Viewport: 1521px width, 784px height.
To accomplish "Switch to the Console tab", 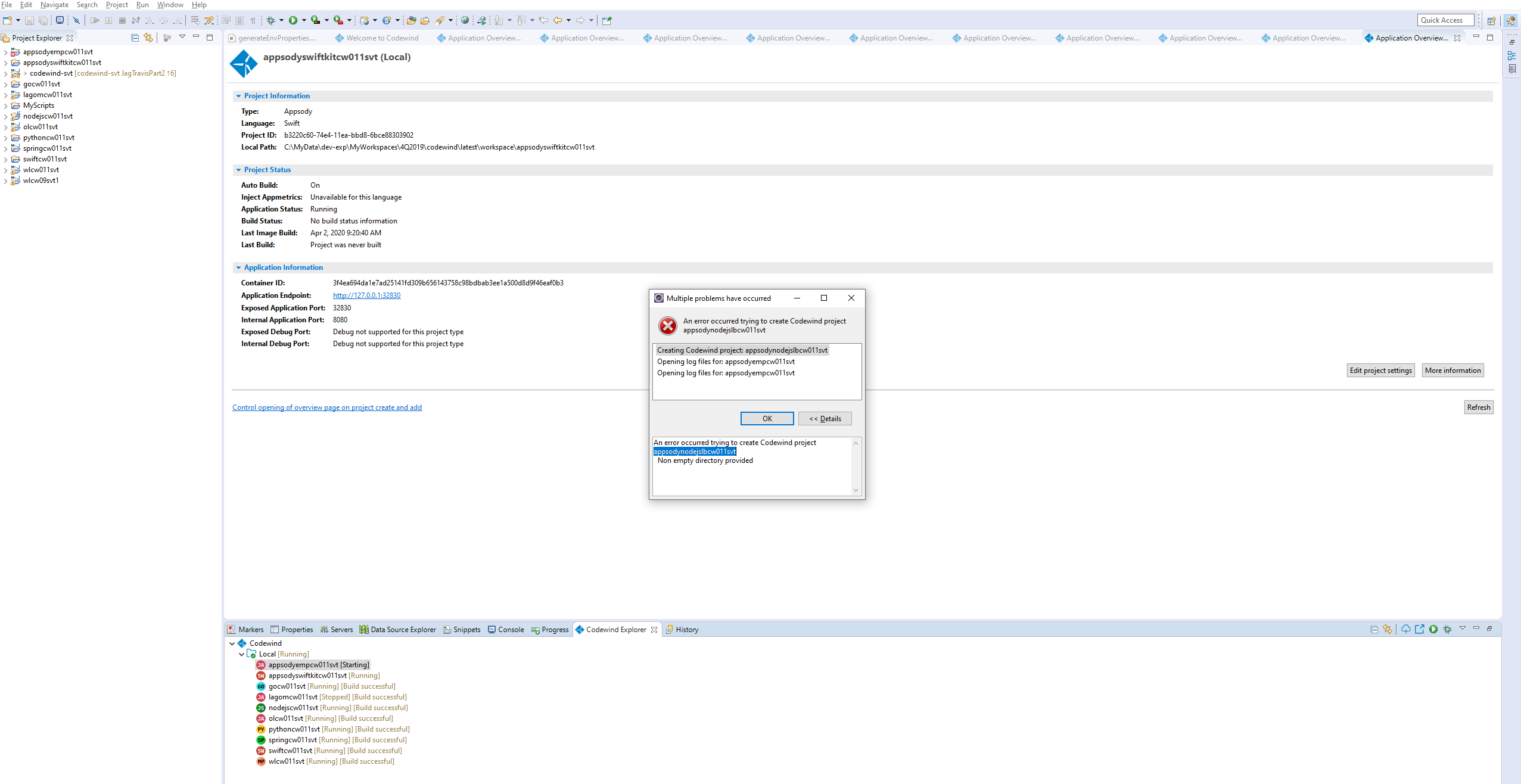I will [511, 629].
